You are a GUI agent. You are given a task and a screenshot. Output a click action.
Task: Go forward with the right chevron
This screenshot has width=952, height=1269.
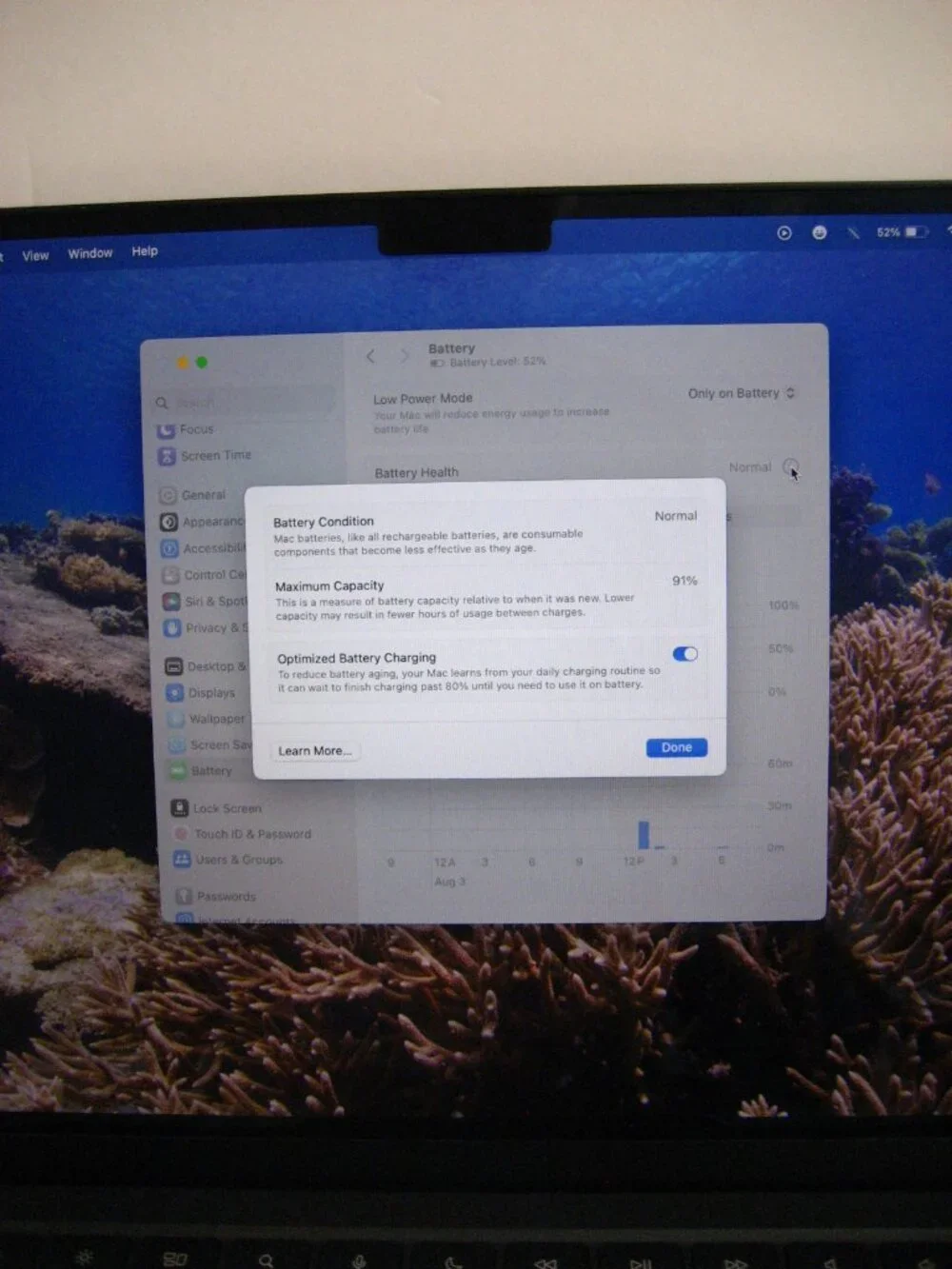(x=406, y=356)
